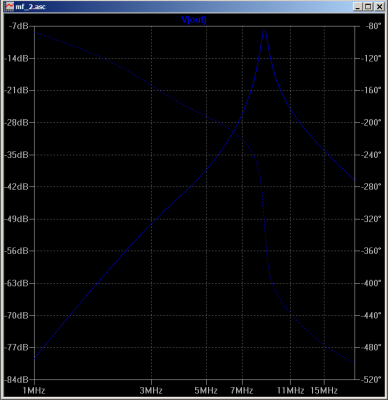Viewport: 388px width, 400px height.
Task: Click the -49dB left axis label
Action: pyautogui.click(x=17, y=219)
